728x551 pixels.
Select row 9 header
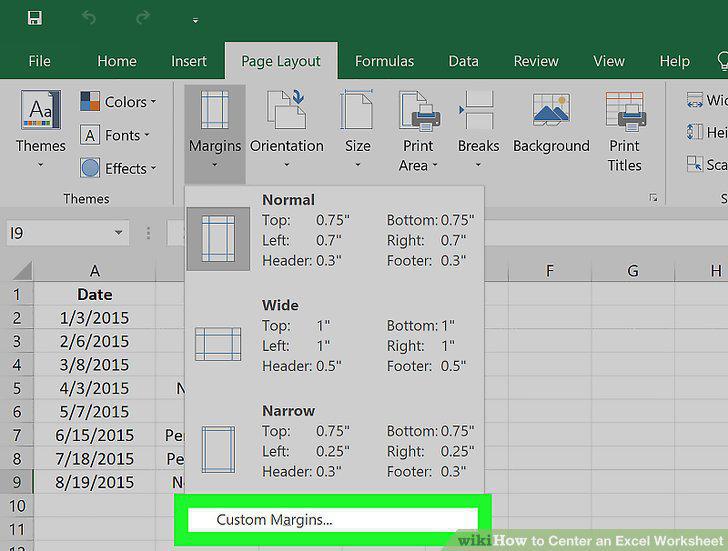(x=17, y=482)
